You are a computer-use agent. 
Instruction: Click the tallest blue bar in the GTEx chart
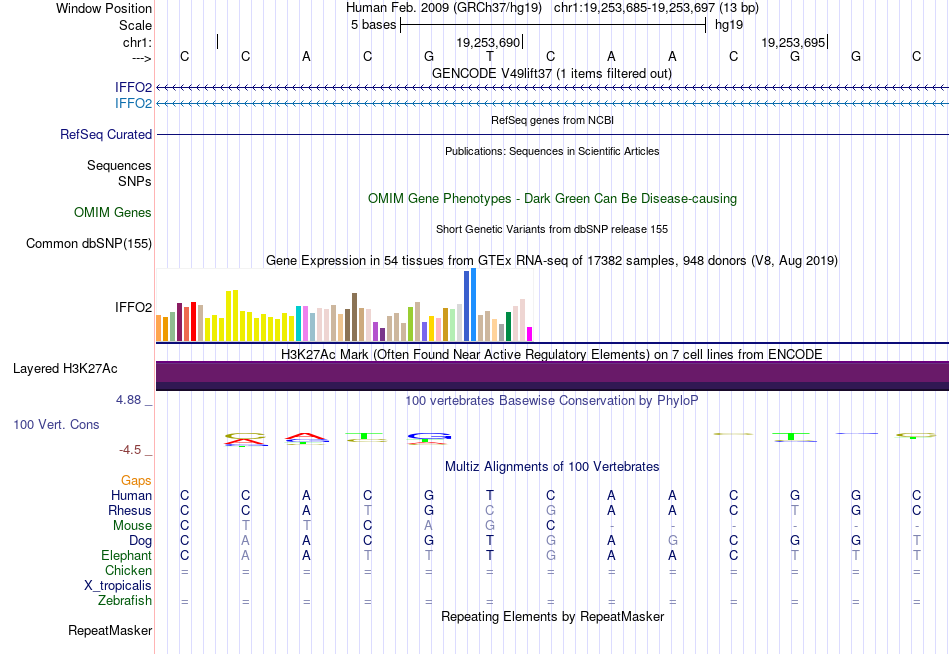(x=474, y=305)
